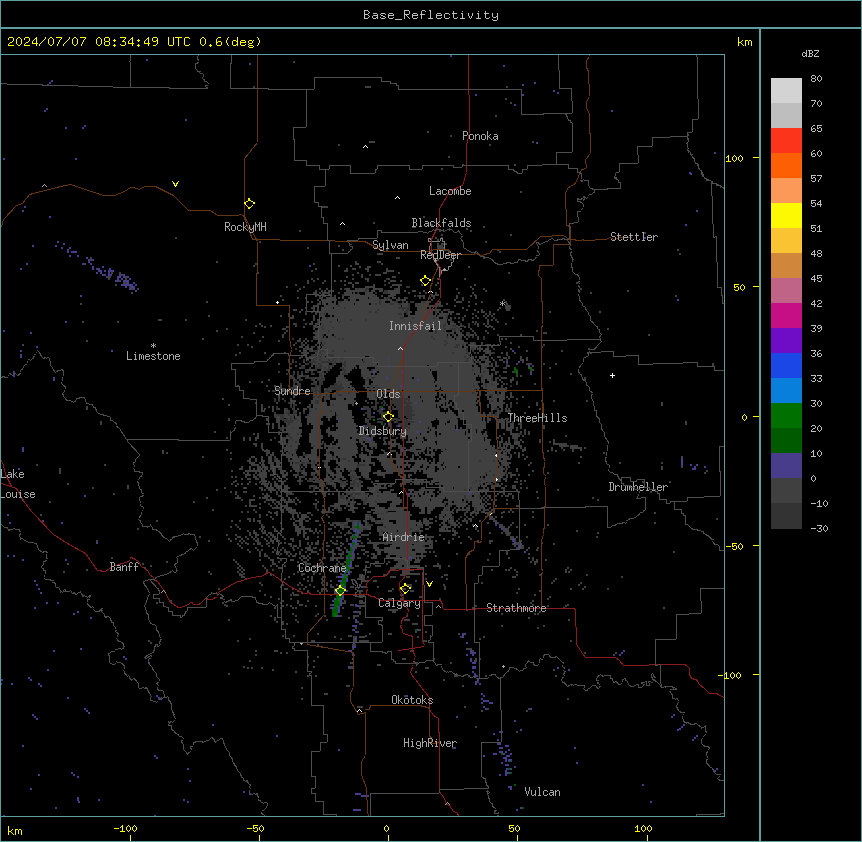
Task: Click the yellow diamond marker south of RedDeer
Action: [425, 281]
